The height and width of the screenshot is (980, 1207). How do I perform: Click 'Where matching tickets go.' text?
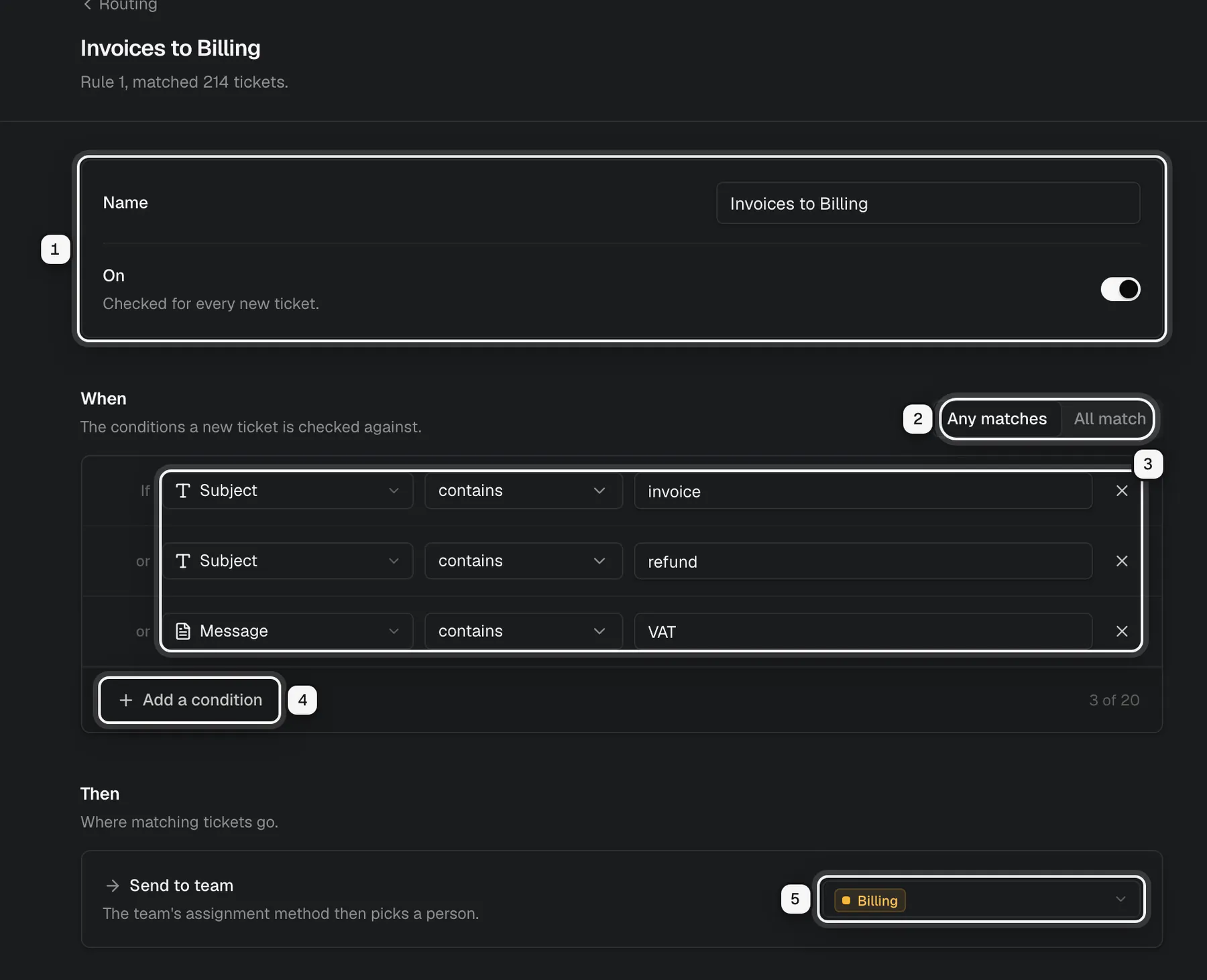pos(179,822)
